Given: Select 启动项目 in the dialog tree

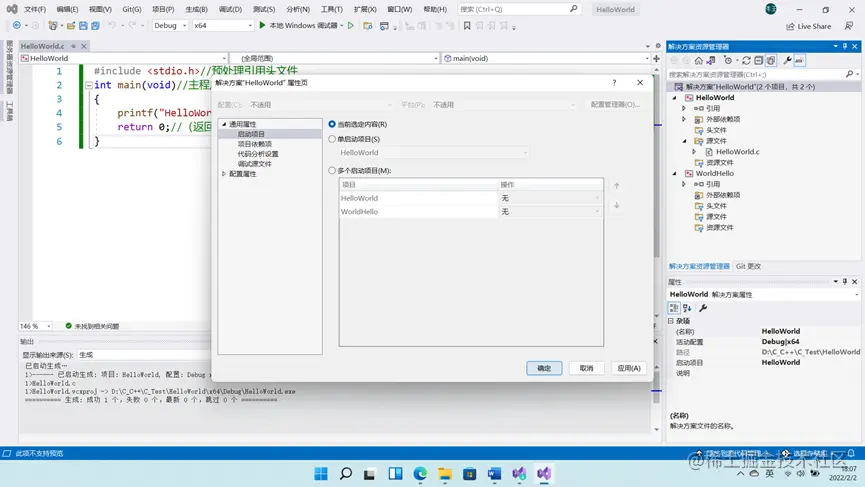Looking at the screenshot, I should 251,134.
